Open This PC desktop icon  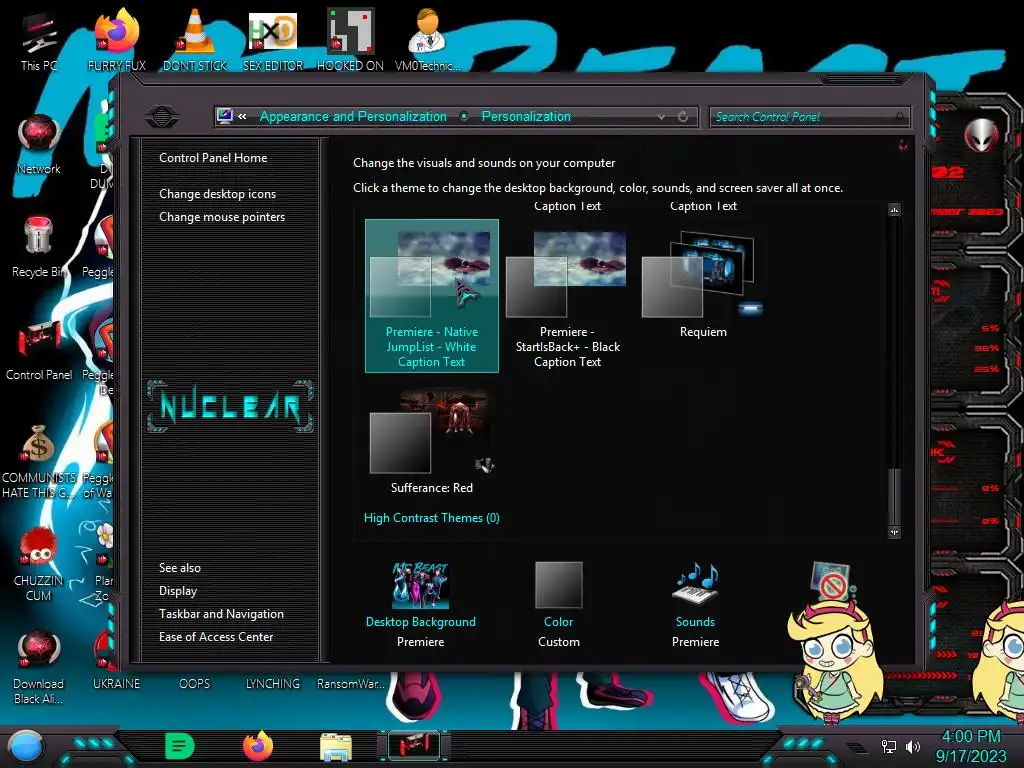(39, 40)
